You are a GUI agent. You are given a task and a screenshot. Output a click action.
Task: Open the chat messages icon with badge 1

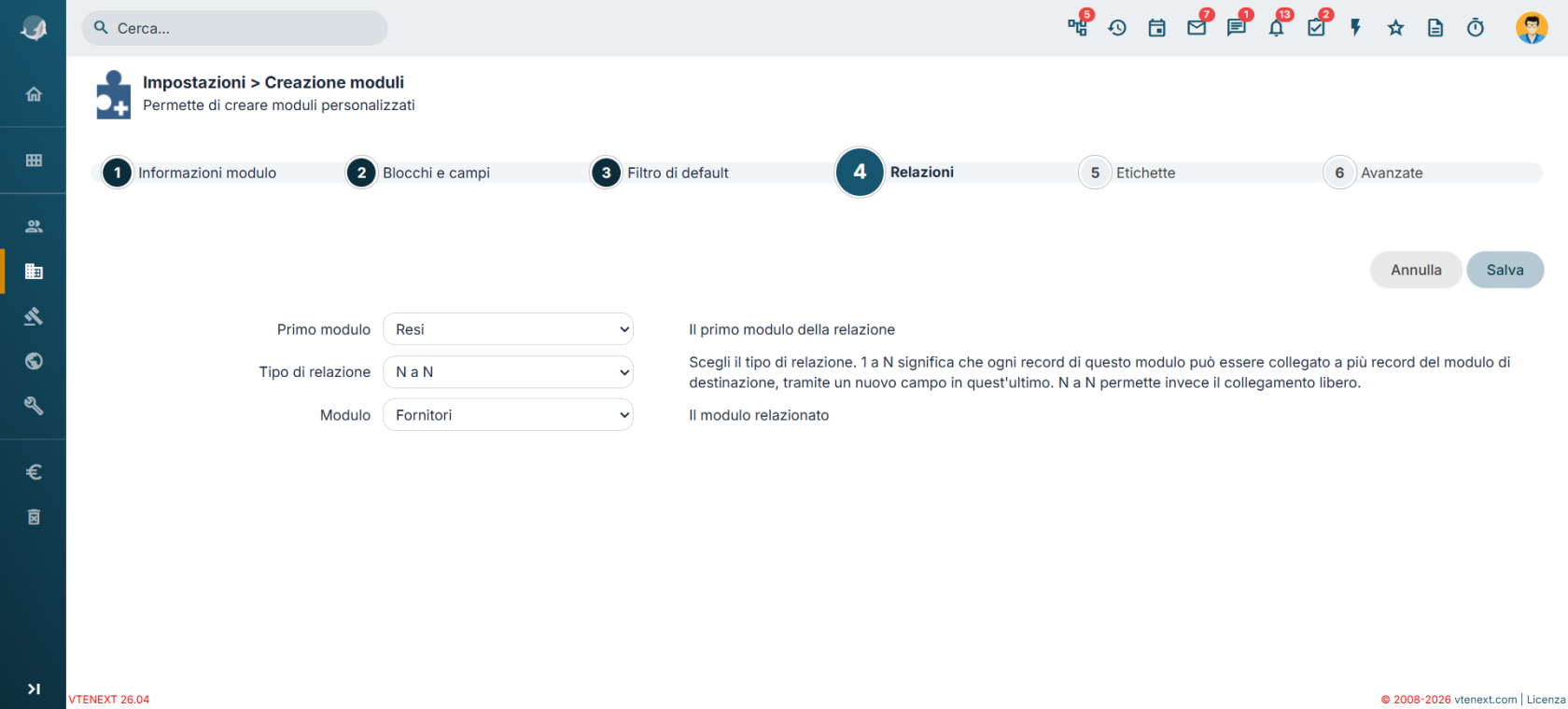[x=1237, y=28]
